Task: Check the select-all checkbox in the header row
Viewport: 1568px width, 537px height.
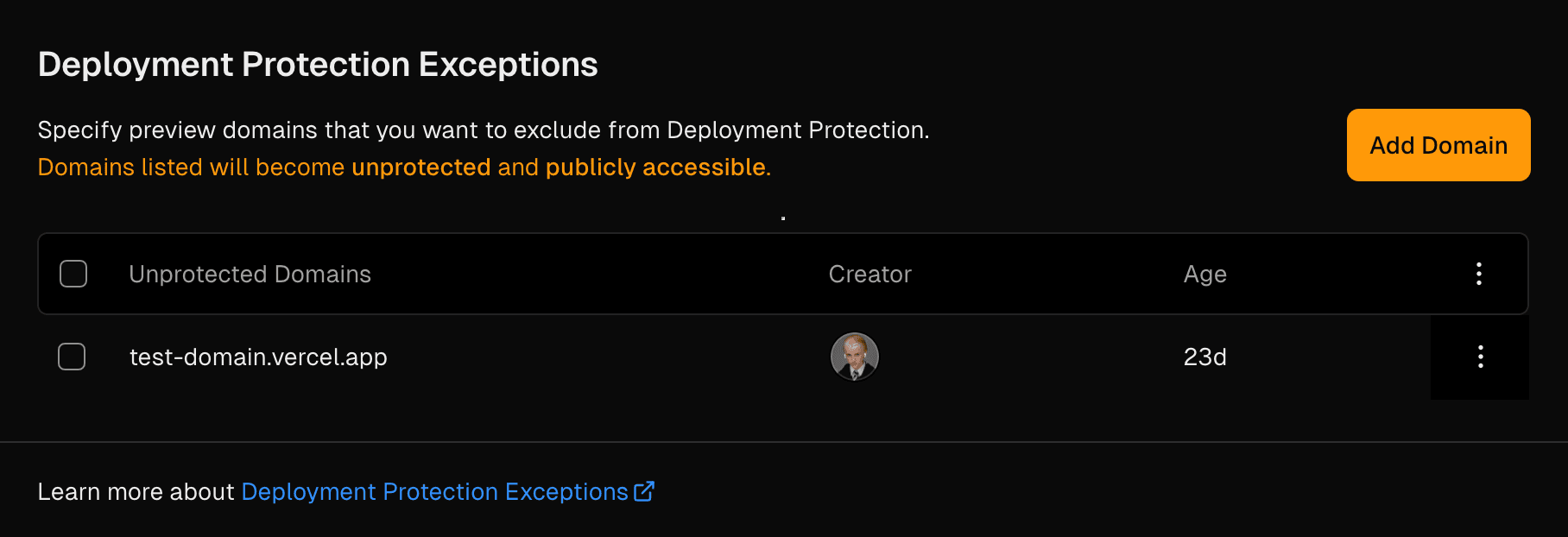Action: 73,274
